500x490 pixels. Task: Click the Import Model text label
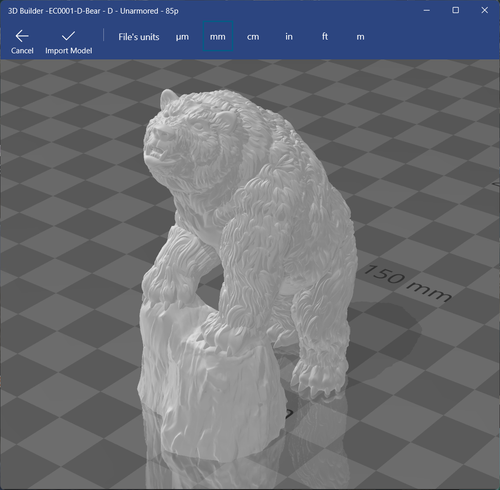pos(69,51)
